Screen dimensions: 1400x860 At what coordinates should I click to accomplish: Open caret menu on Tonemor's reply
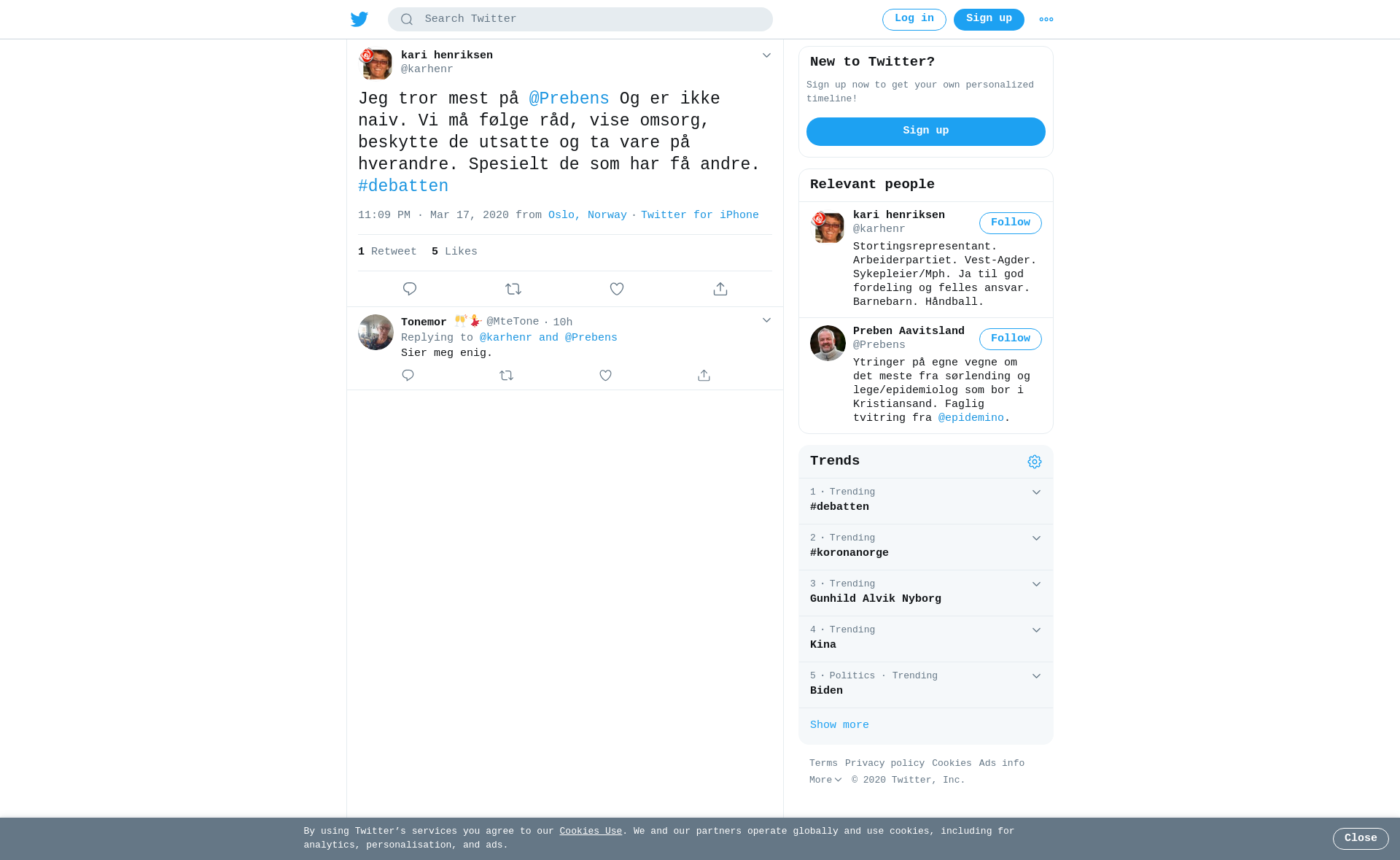click(766, 320)
